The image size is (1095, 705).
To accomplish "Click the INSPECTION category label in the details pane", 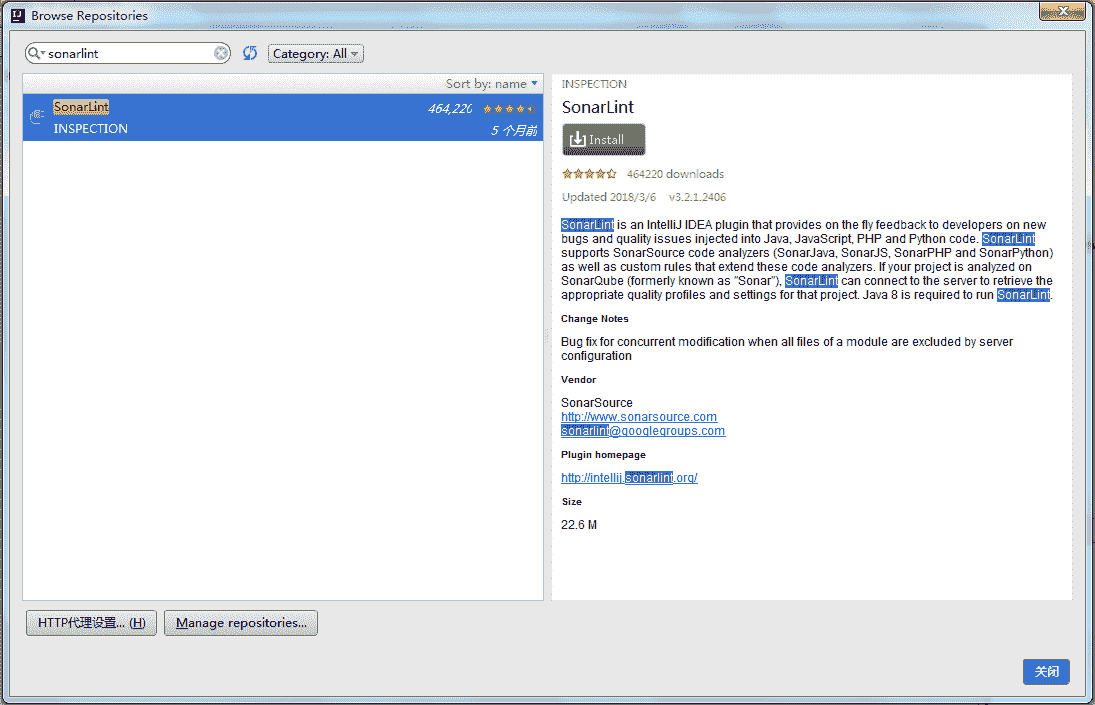I will pyautogui.click(x=594, y=84).
